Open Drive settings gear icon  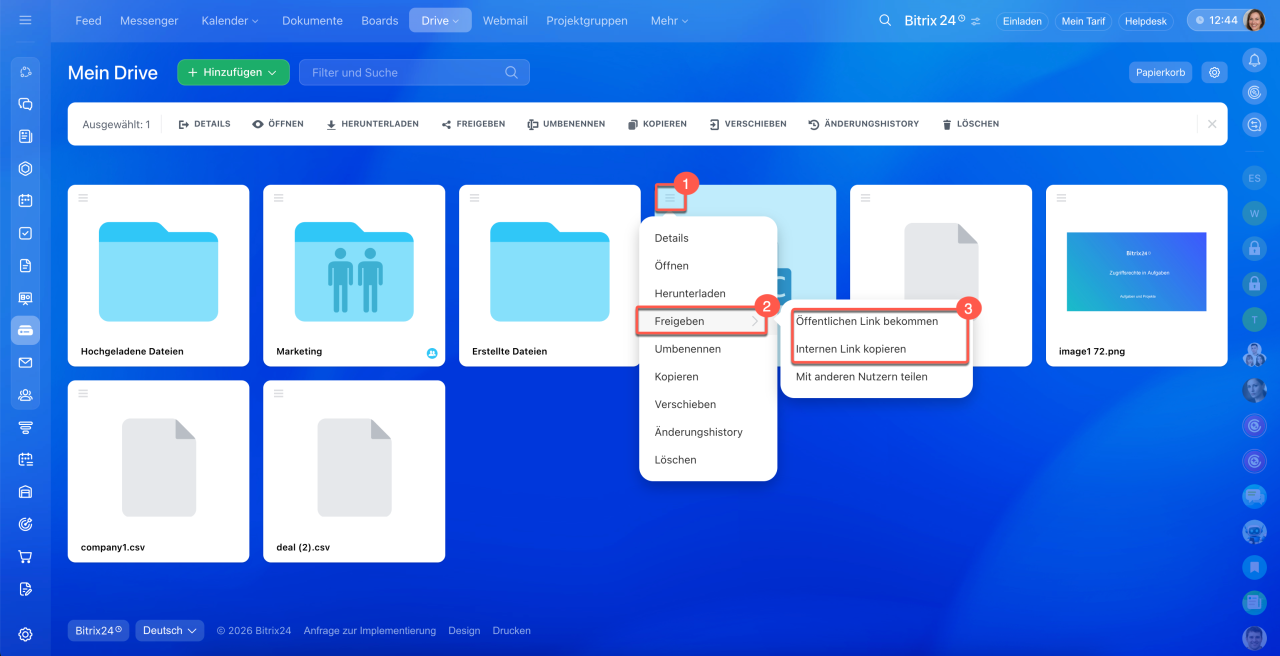tap(1214, 72)
